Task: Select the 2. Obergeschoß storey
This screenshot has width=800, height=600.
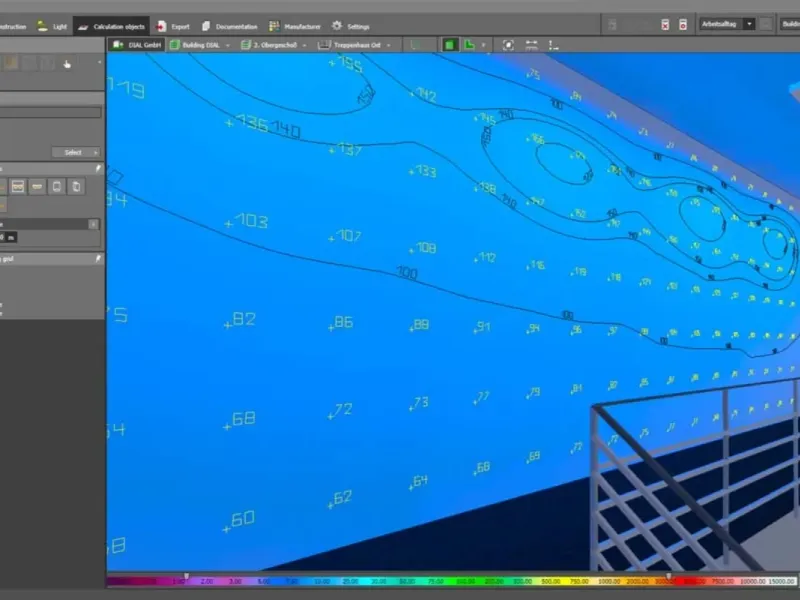Action: [x=269, y=45]
